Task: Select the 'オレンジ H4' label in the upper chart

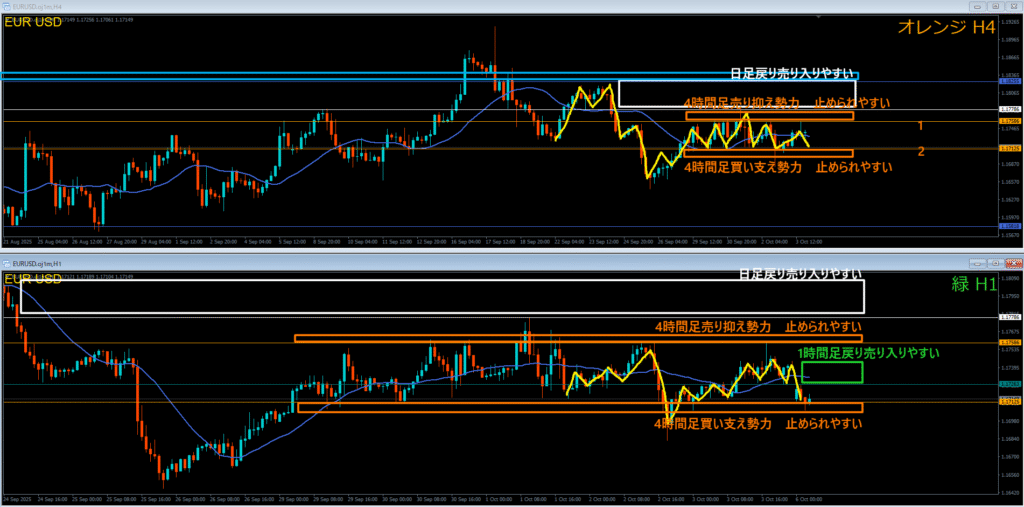Action: click(946, 26)
